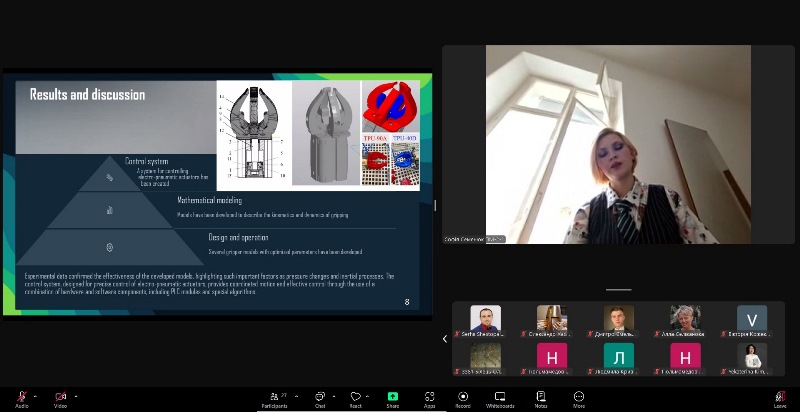Turn on the camera with Video button

(60, 398)
